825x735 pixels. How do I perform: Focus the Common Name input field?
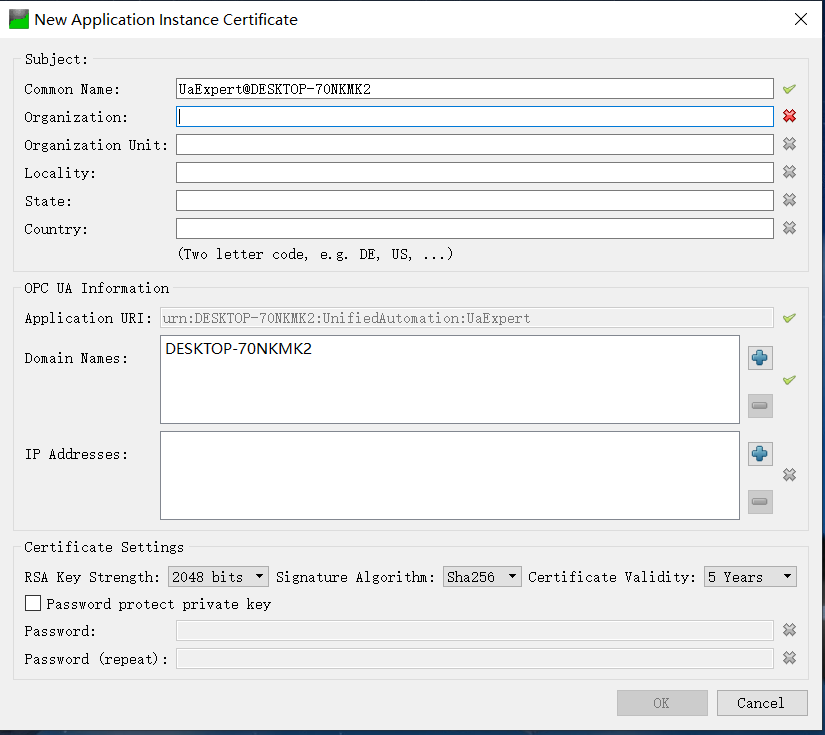click(475, 88)
